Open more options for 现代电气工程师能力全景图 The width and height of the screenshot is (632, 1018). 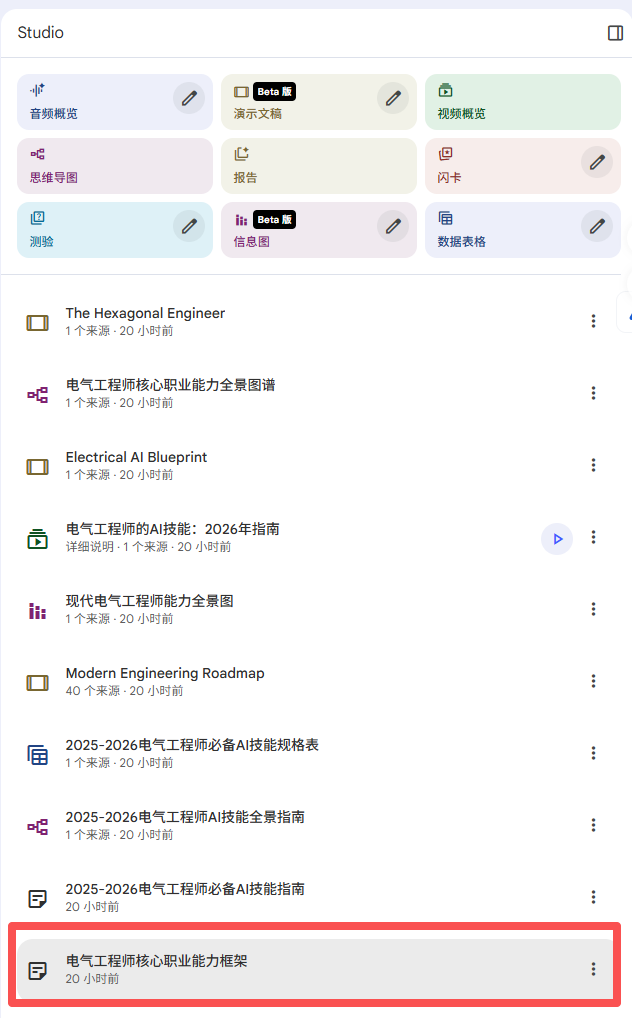click(x=593, y=609)
